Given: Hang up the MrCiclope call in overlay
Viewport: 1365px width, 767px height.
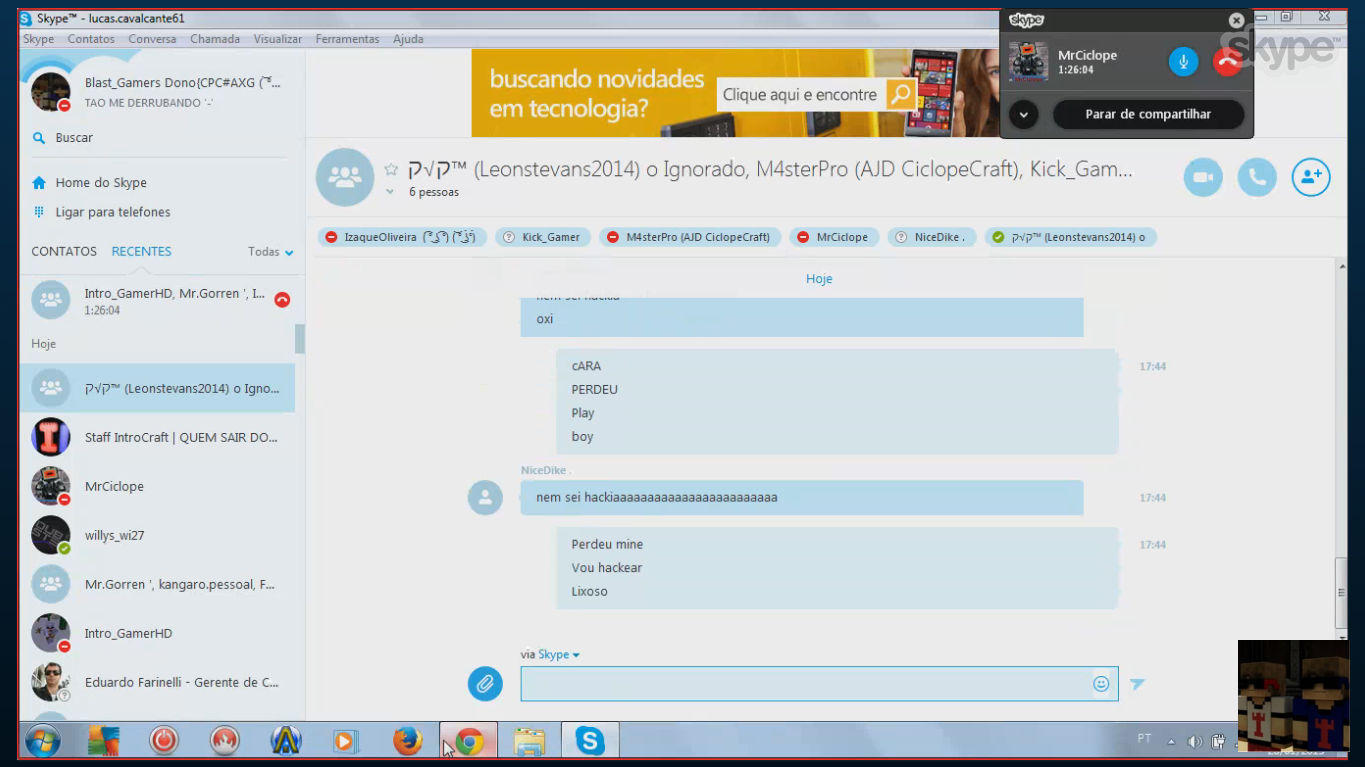Looking at the screenshot, I should tap(1228, 62).
